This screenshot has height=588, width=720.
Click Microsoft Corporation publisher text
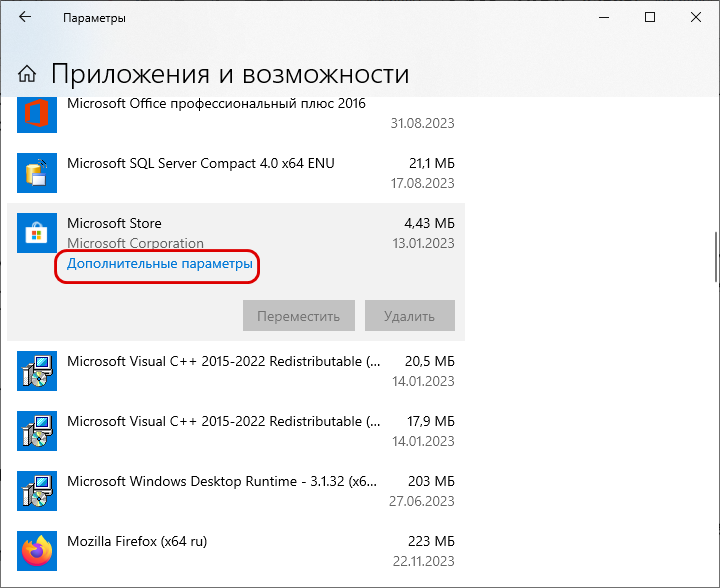[135, 243]
